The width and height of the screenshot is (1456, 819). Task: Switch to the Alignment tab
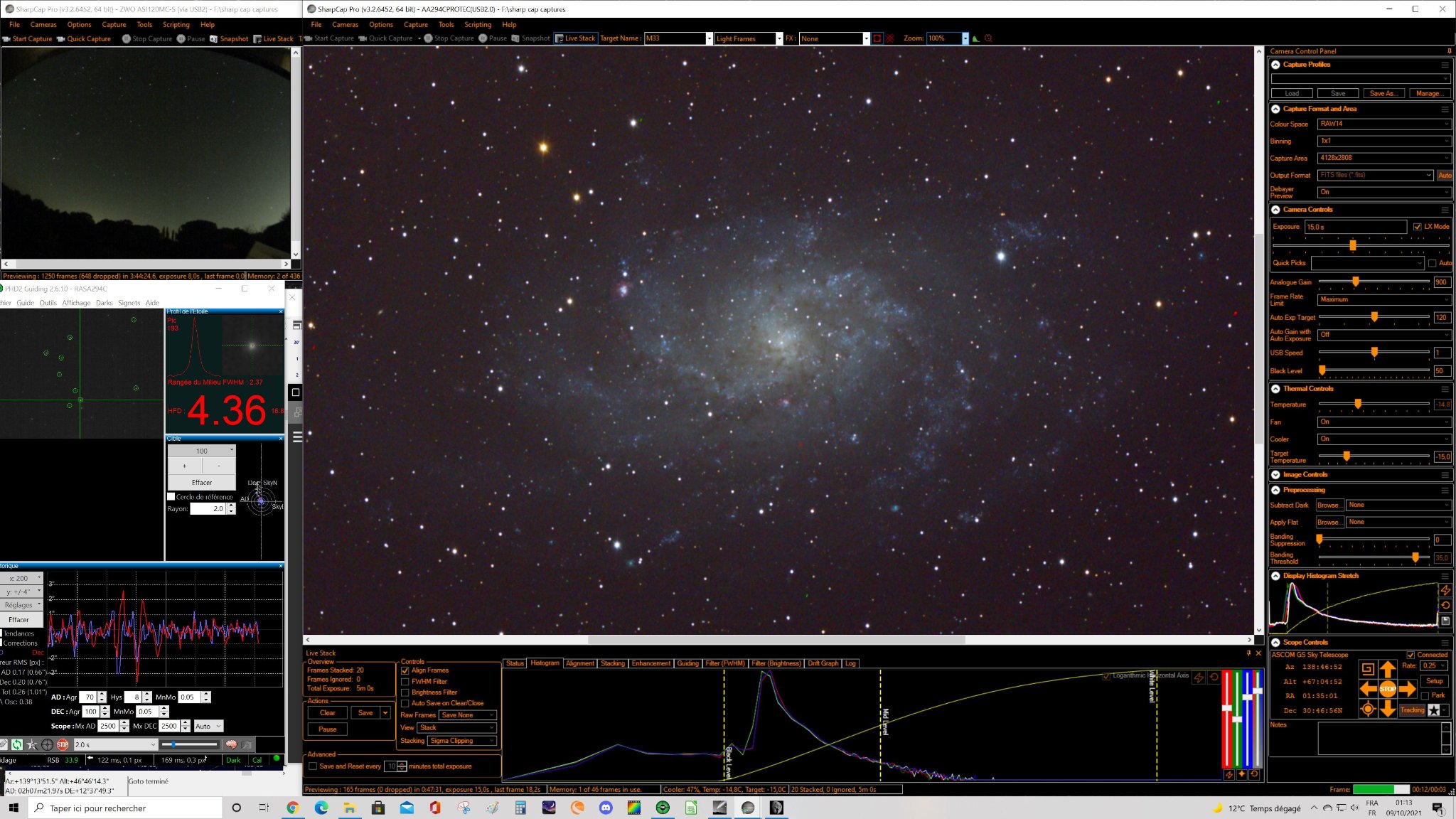click(x=580, y=663)
